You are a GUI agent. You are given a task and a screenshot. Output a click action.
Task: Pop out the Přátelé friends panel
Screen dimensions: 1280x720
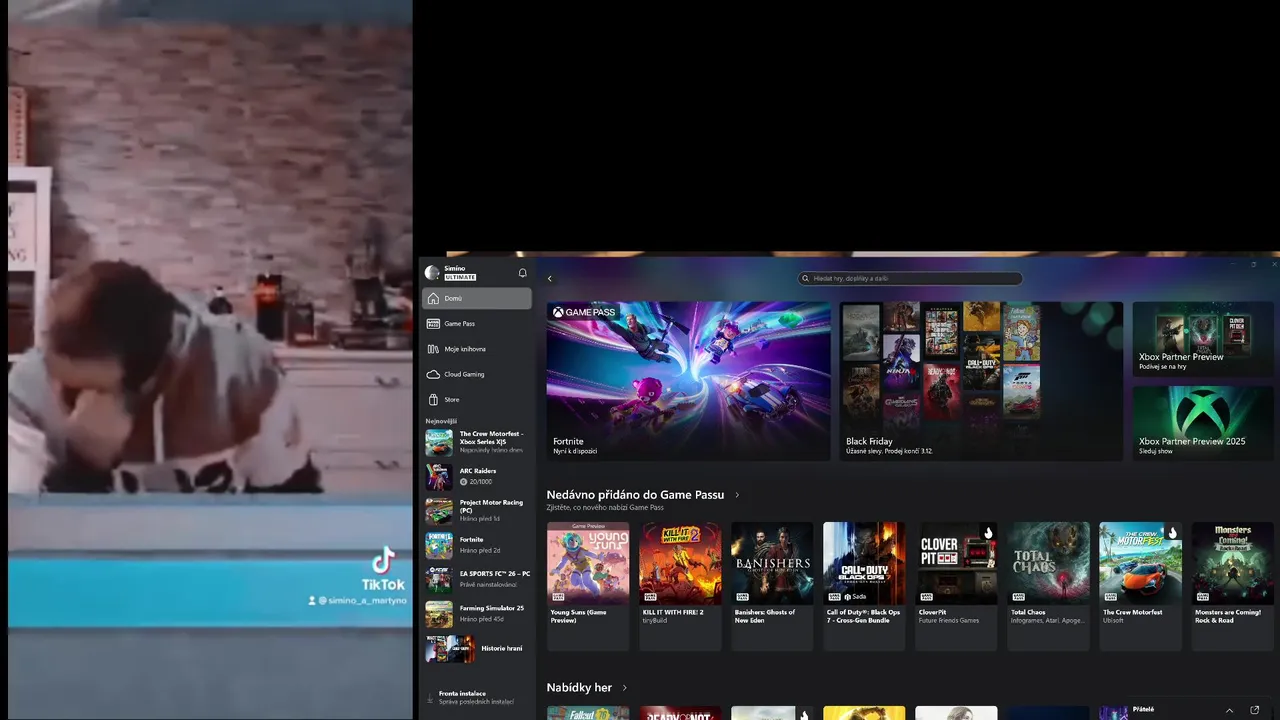point(1255,710)
